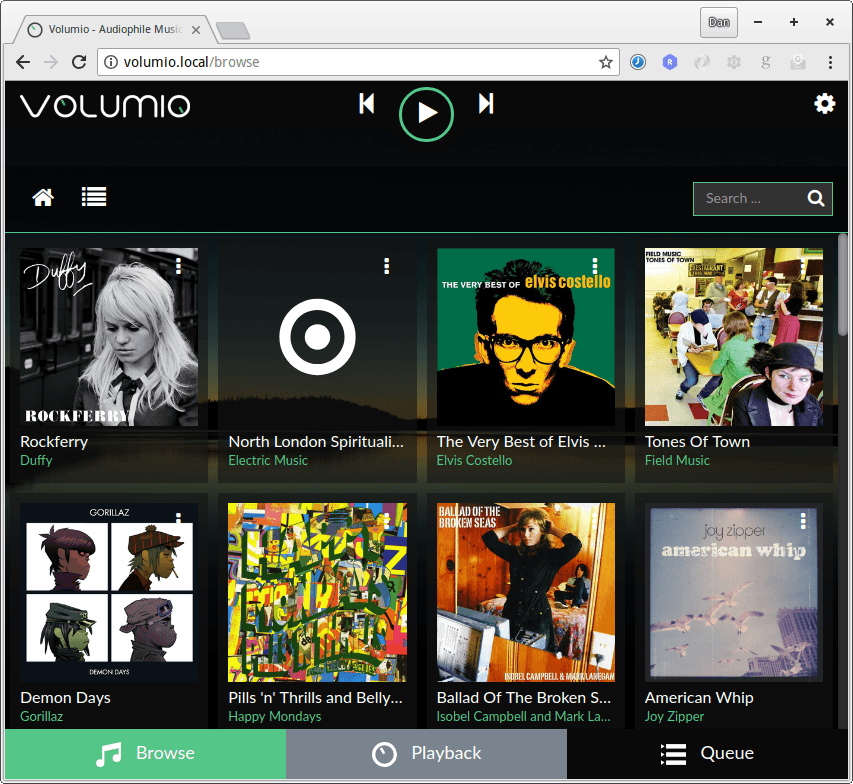Screen dimensions: 853x784
Task: Reload the browser page
Action: tap(79, 62)
